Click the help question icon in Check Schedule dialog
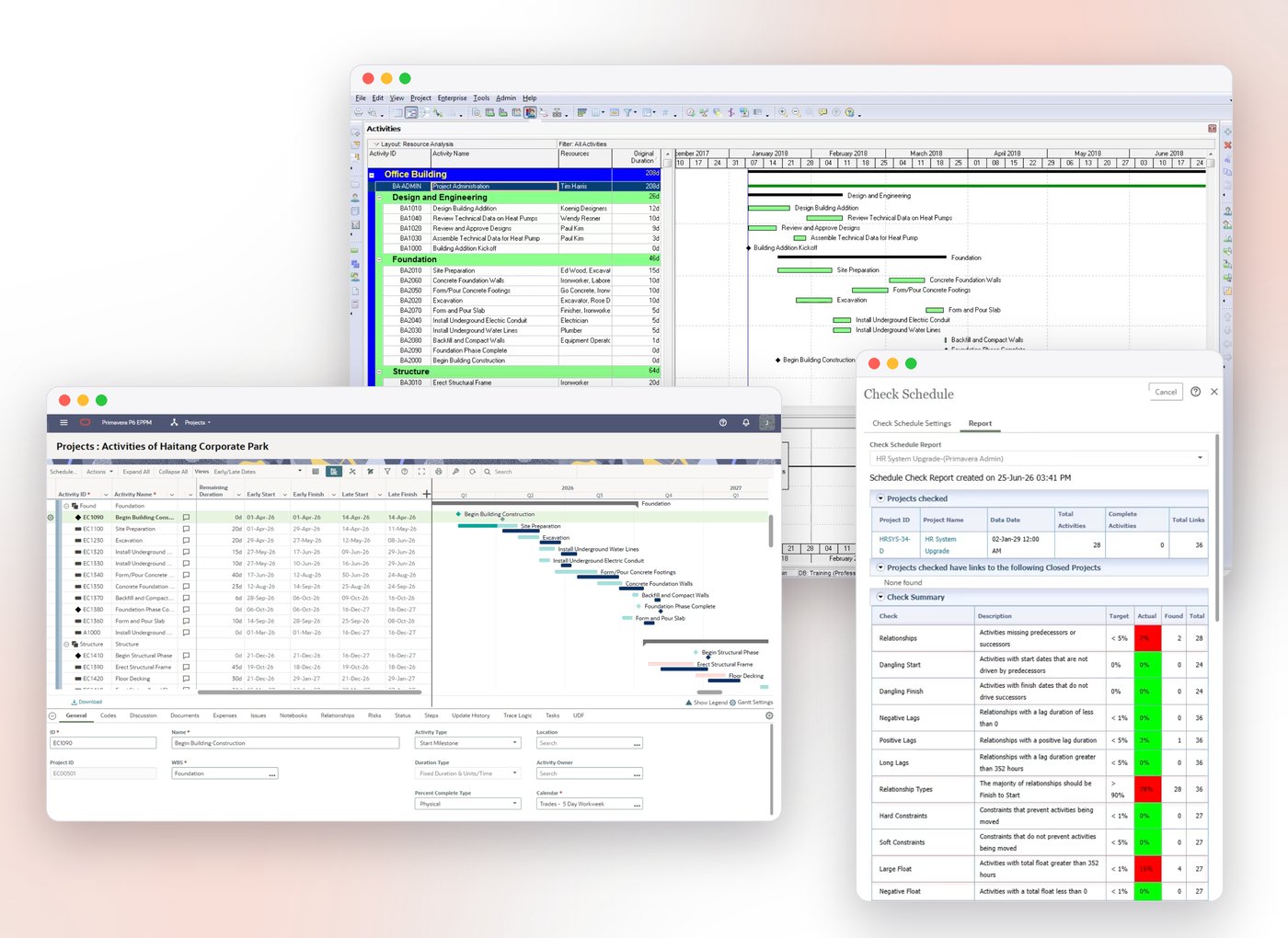This screenshot has height=938, width=1288. coord(1195,392)
